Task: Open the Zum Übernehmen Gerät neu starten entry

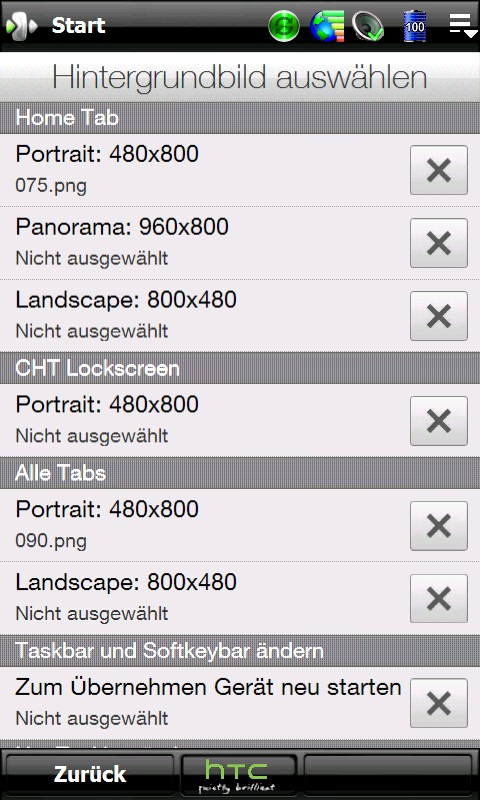Action: click(x=204, y=703)
